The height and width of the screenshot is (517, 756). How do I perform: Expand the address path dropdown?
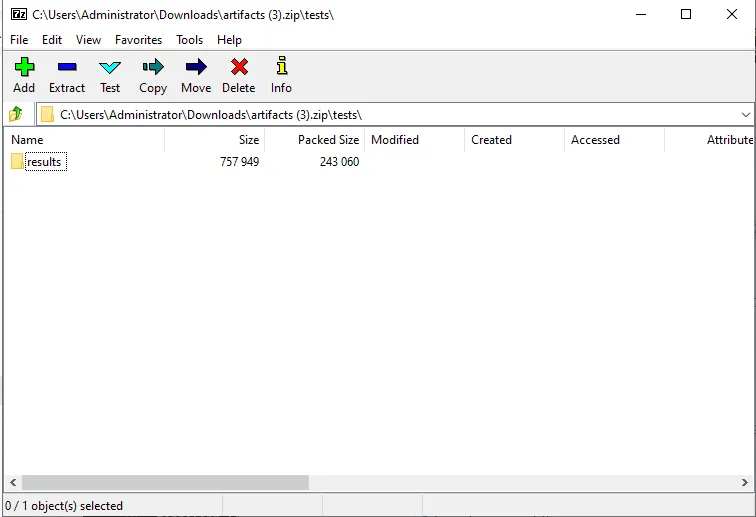pyautogui.click(x=744, y=115)
